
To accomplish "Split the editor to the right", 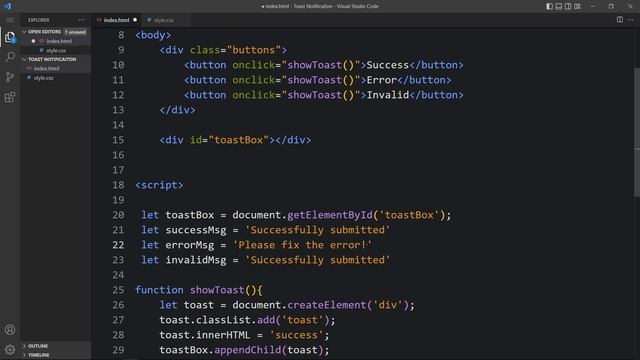I will (x=620, y=20).
